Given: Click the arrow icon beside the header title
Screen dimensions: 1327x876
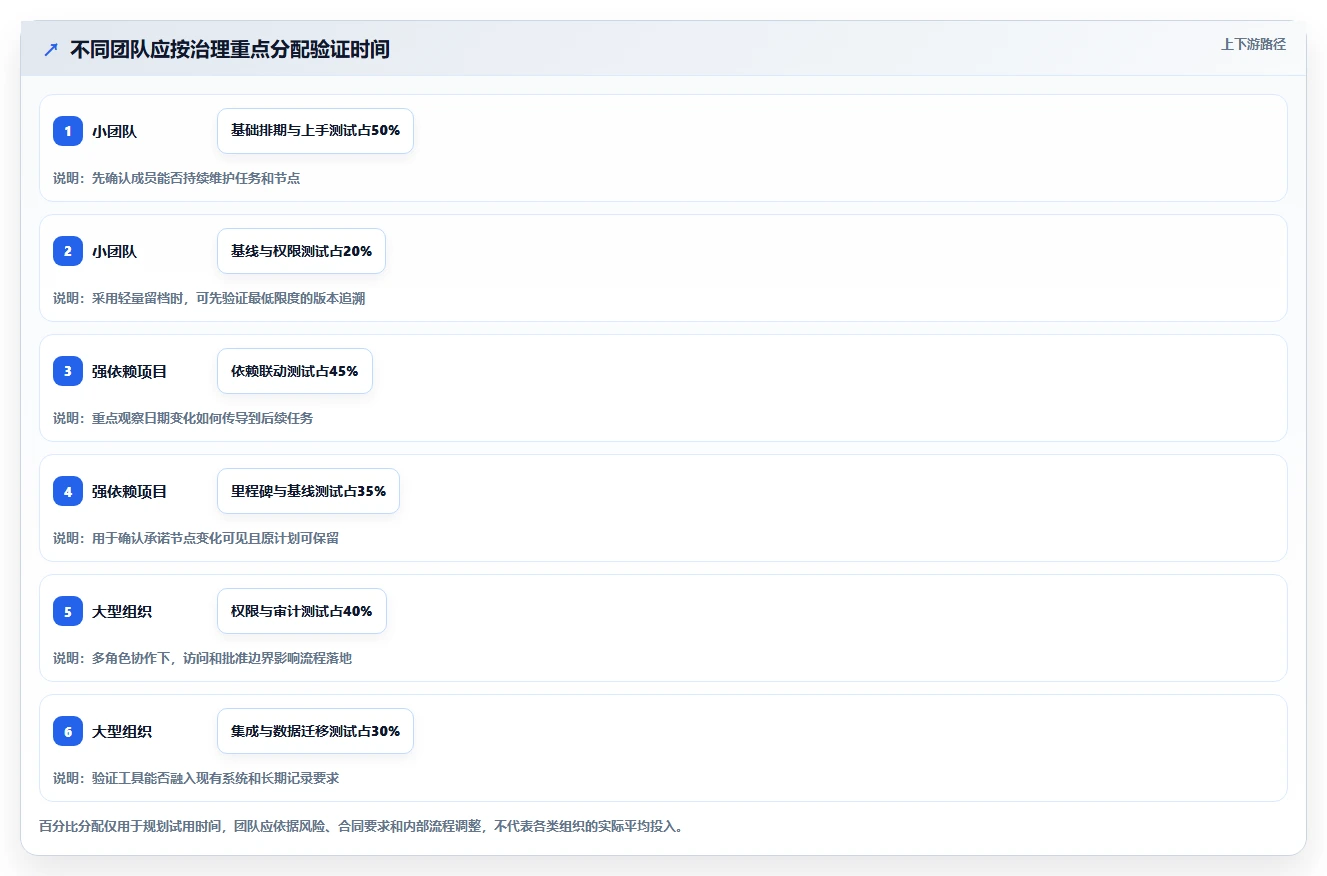Looking at the screenshot, I should [51, 49].
